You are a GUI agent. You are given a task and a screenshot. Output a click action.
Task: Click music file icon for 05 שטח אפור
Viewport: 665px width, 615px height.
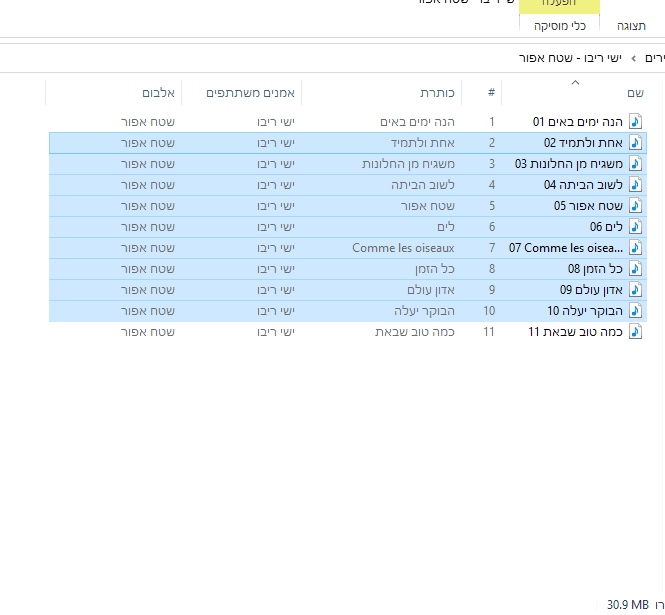pos(635,206)
